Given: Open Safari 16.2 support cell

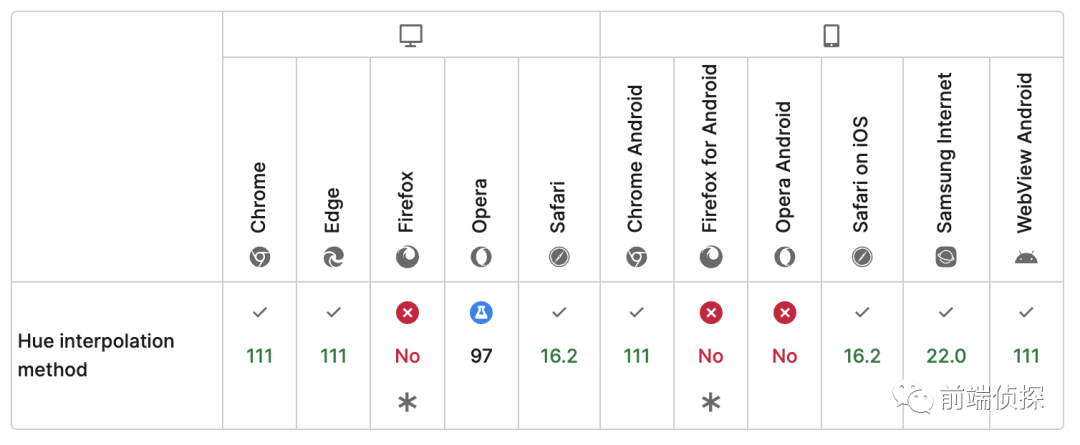Looking at the screenshot, I should pos(559,355).
